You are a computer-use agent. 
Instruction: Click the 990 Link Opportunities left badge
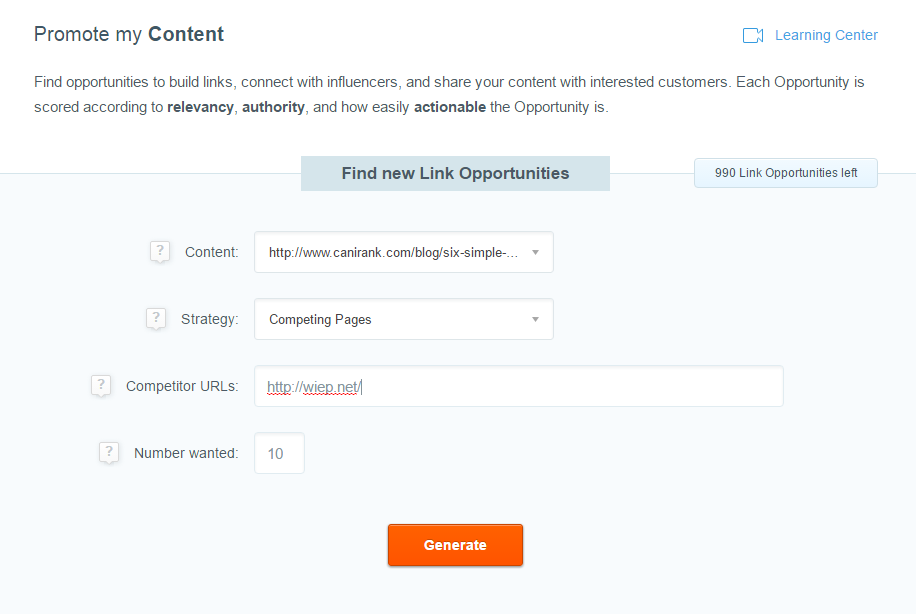[x=785, y=172]
